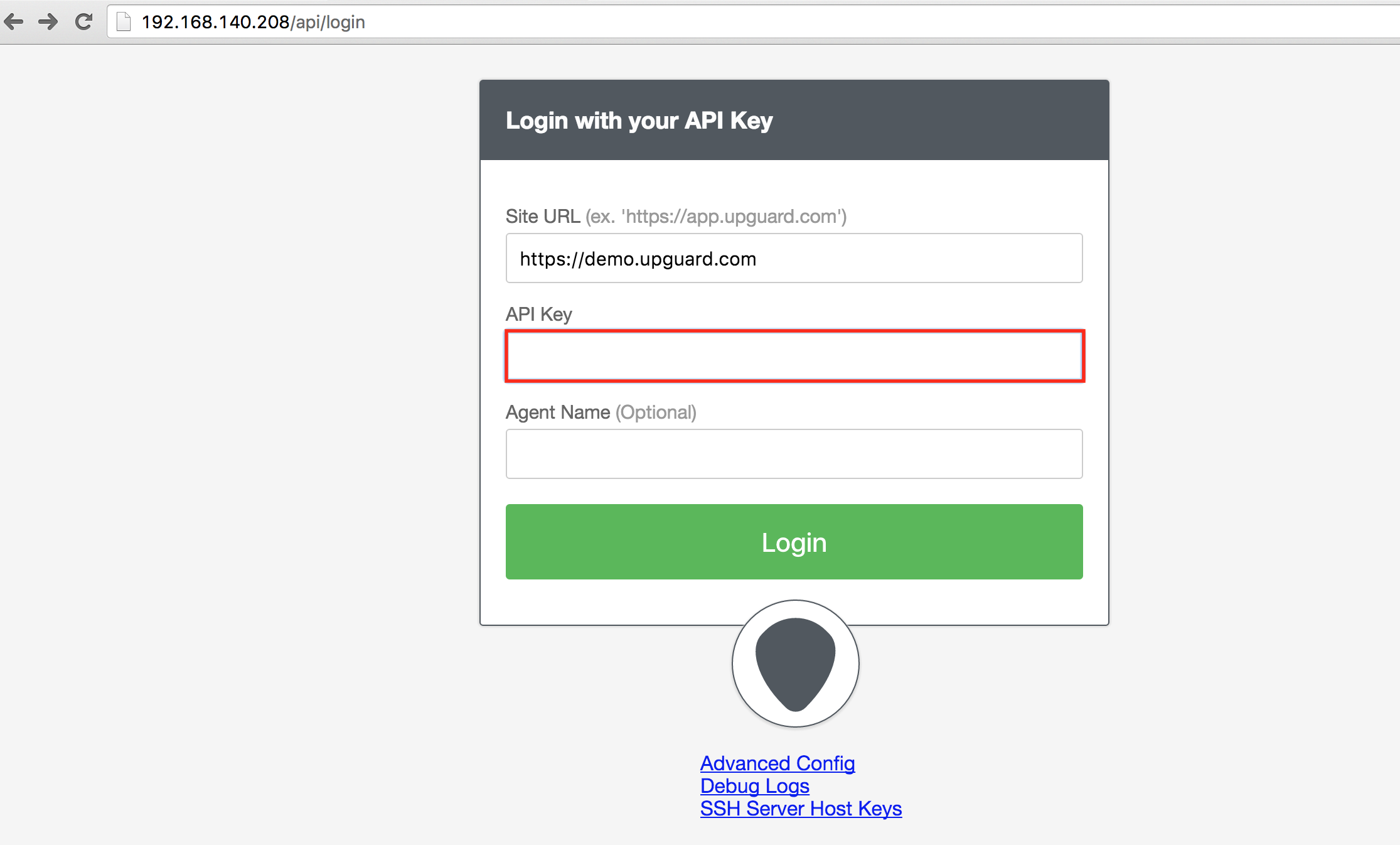1400x845 pixels.
Task: Click the UpGuard shield logo
Action: pos(795,664)
